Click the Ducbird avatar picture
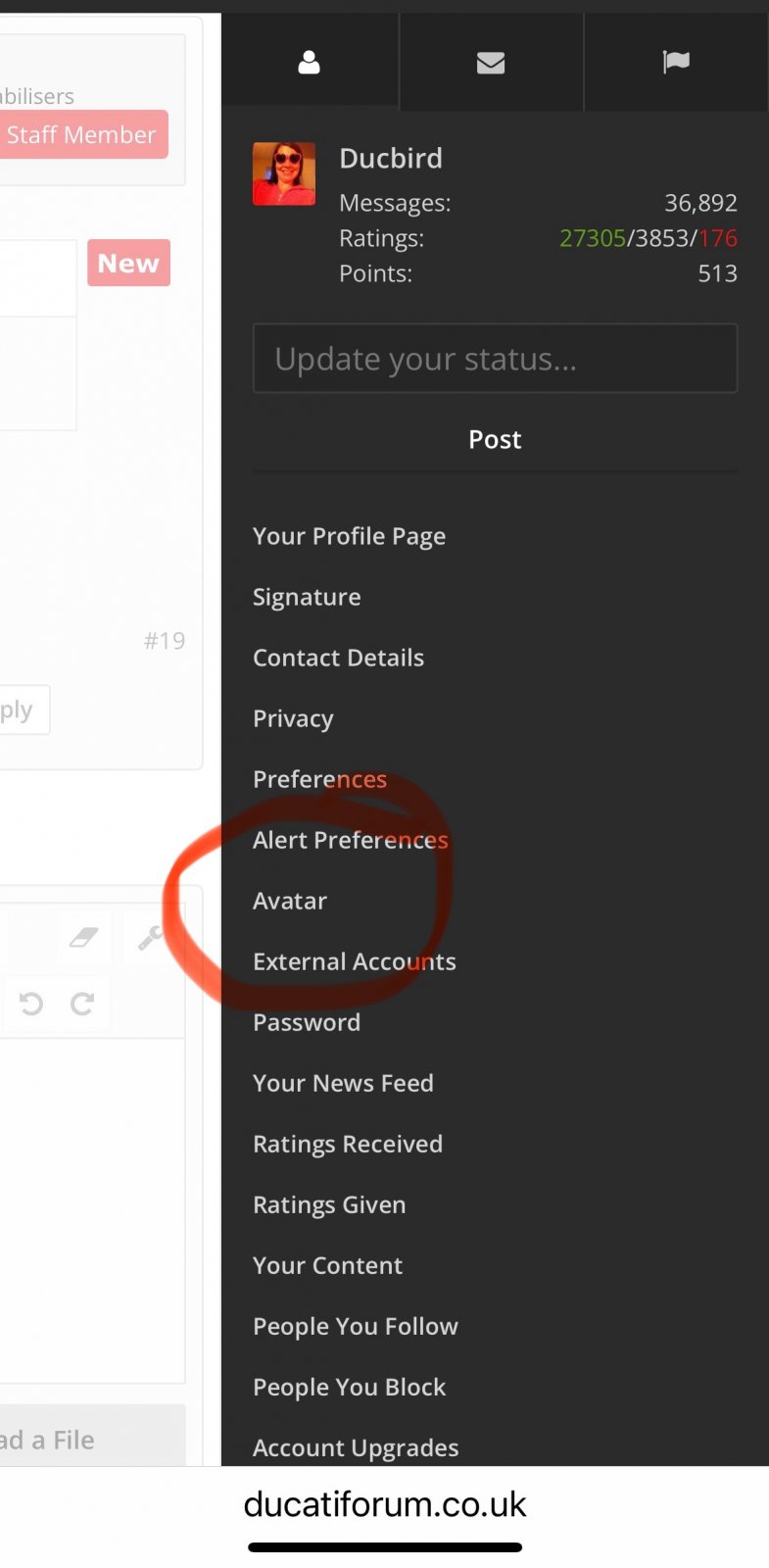 click(284, 173)
